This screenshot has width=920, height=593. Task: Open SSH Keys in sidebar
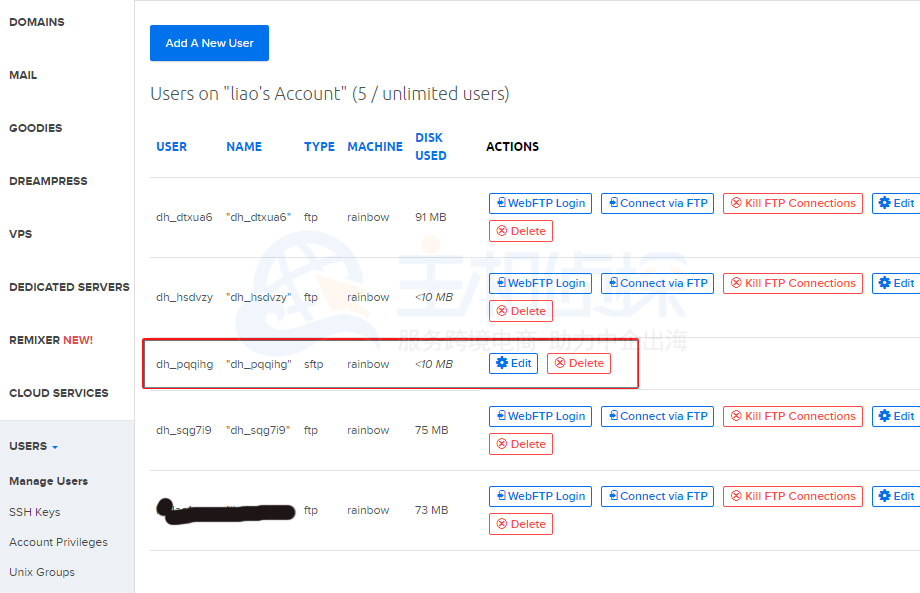[x=35, y=512]
